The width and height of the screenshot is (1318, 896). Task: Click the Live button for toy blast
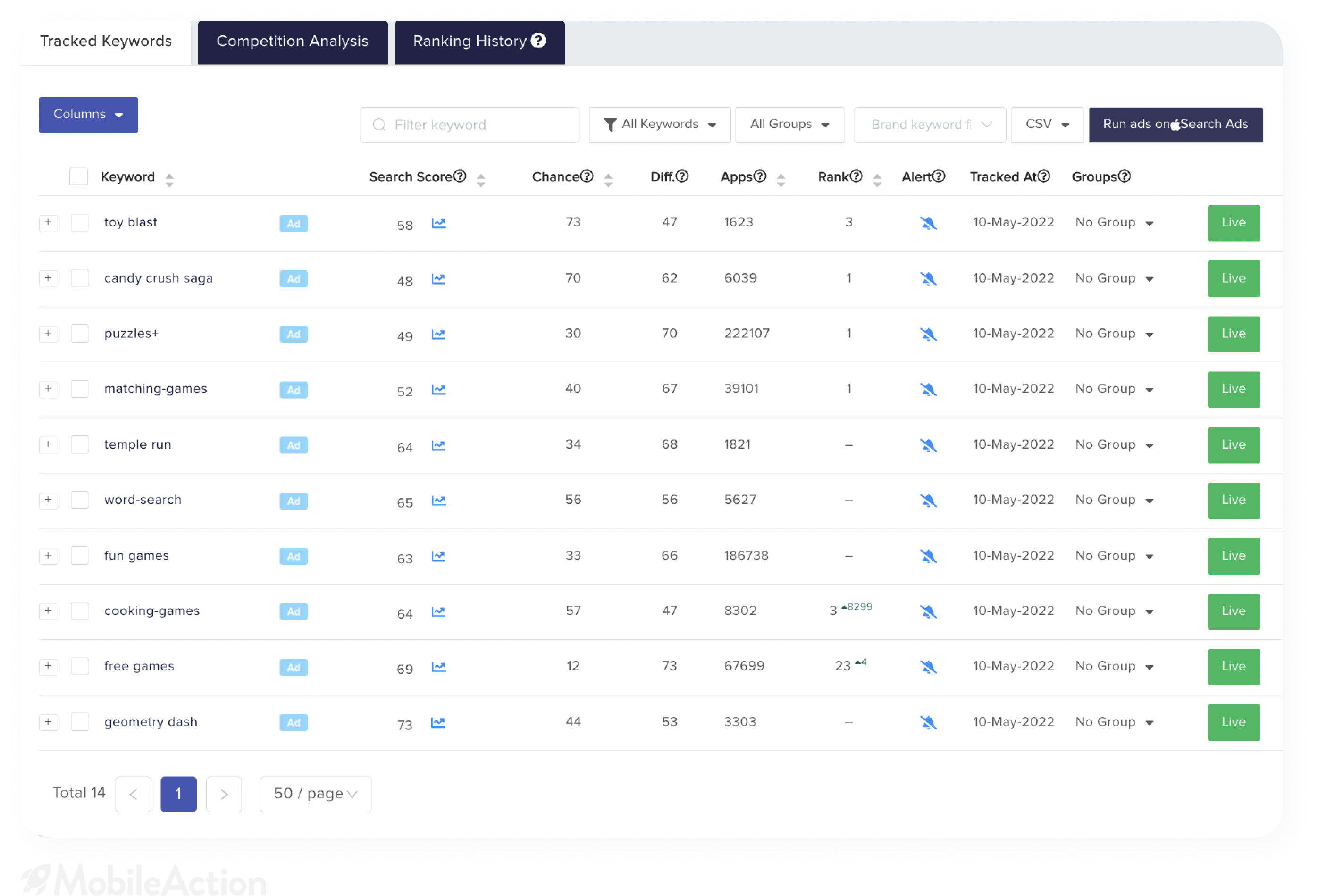1234,224
